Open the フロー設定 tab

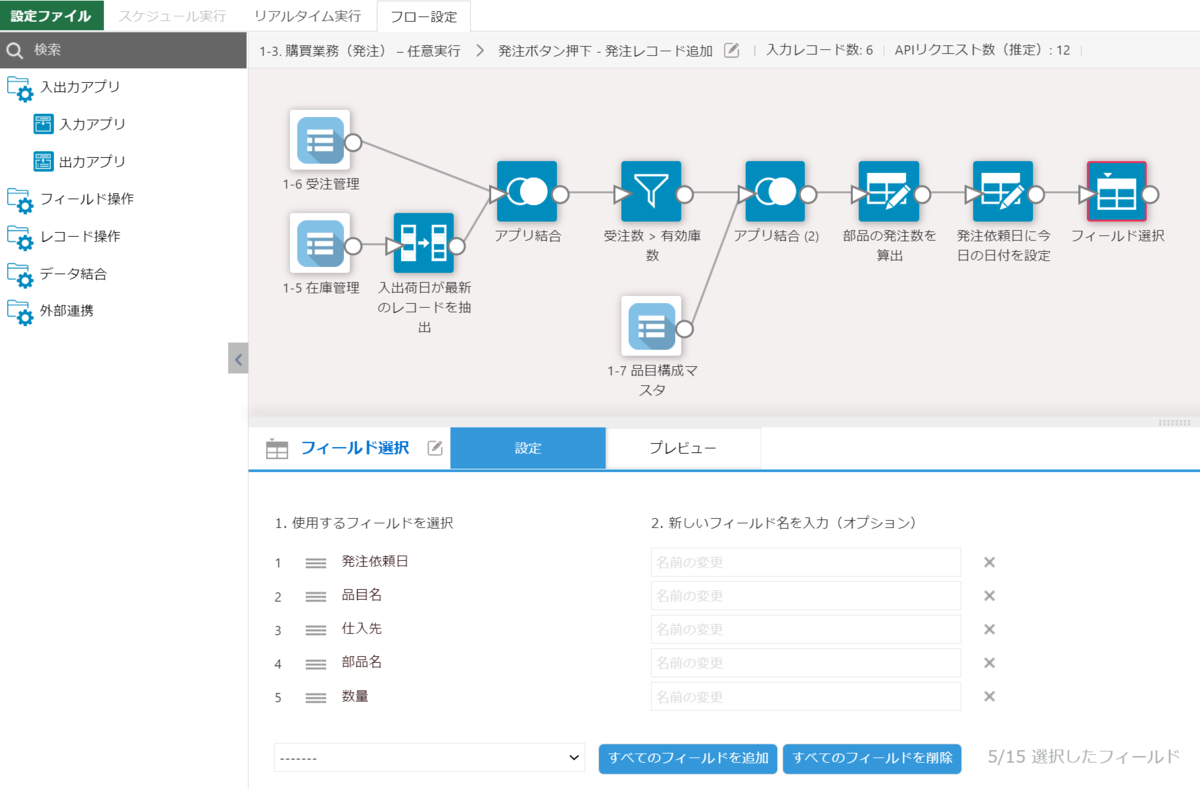pyautogui.click(x=424, y=16)
